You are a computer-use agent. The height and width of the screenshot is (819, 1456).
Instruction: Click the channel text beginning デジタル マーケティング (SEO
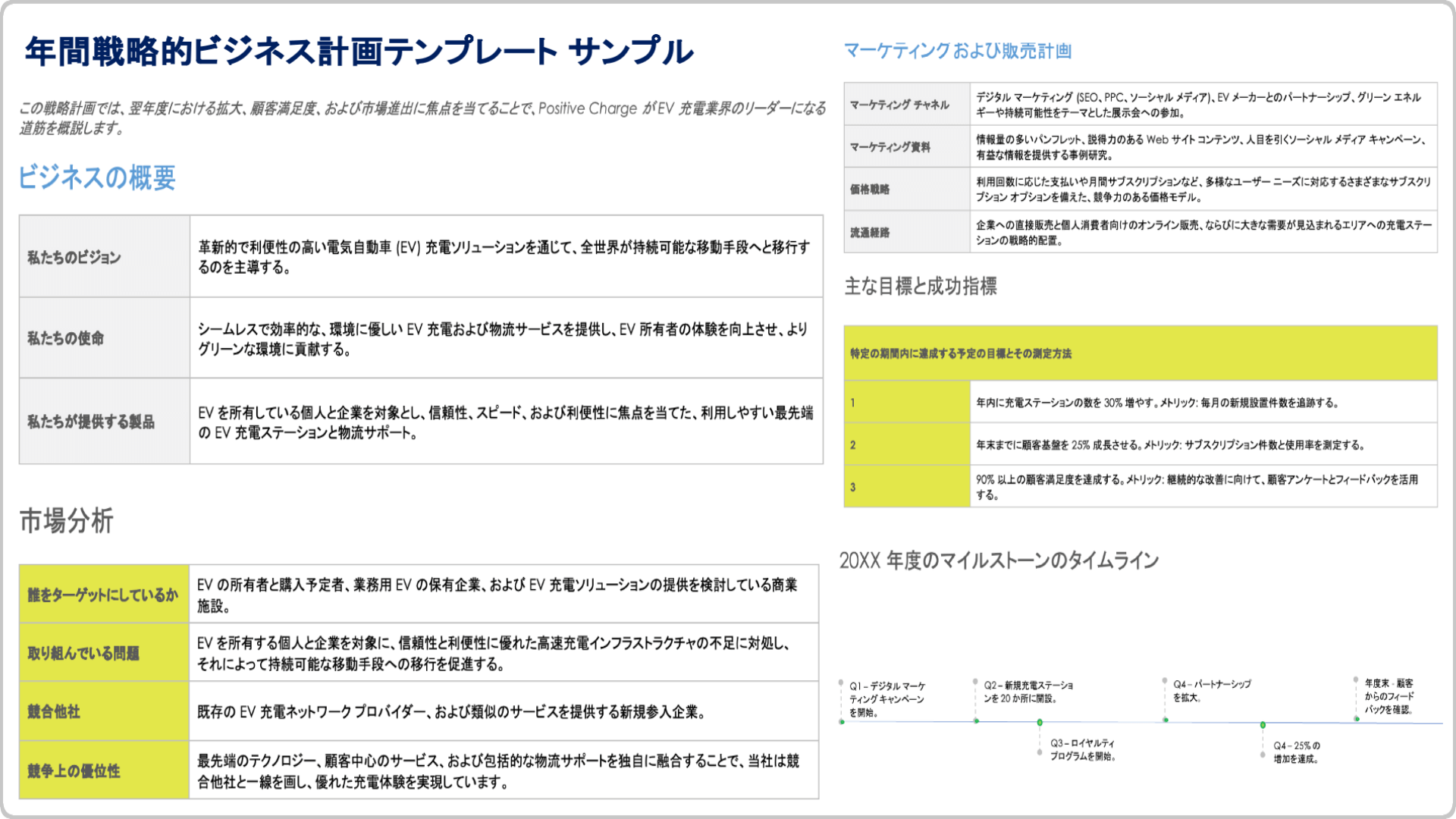(1199, 105)
